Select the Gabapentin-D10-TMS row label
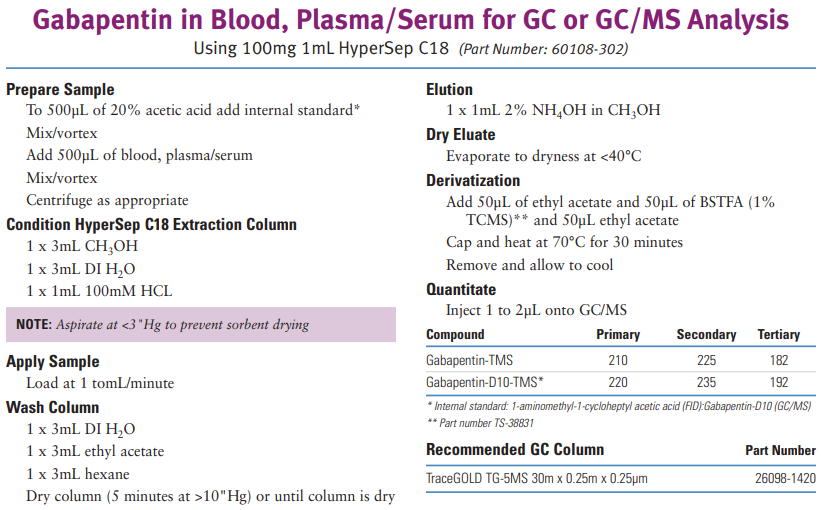The image size is (821, 510). [x=484, y=383]
